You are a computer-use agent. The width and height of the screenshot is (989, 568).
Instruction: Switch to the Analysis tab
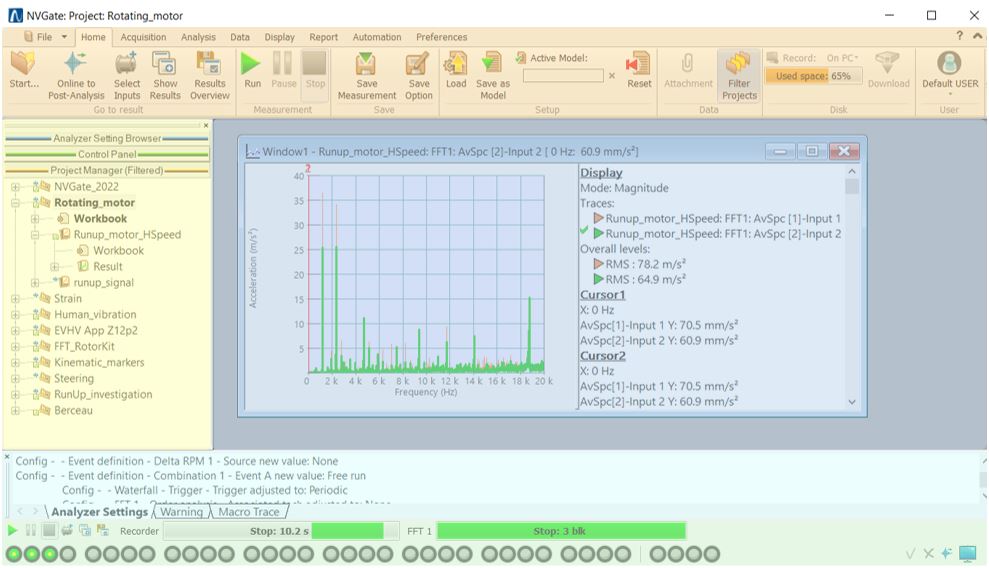[198, 37]
